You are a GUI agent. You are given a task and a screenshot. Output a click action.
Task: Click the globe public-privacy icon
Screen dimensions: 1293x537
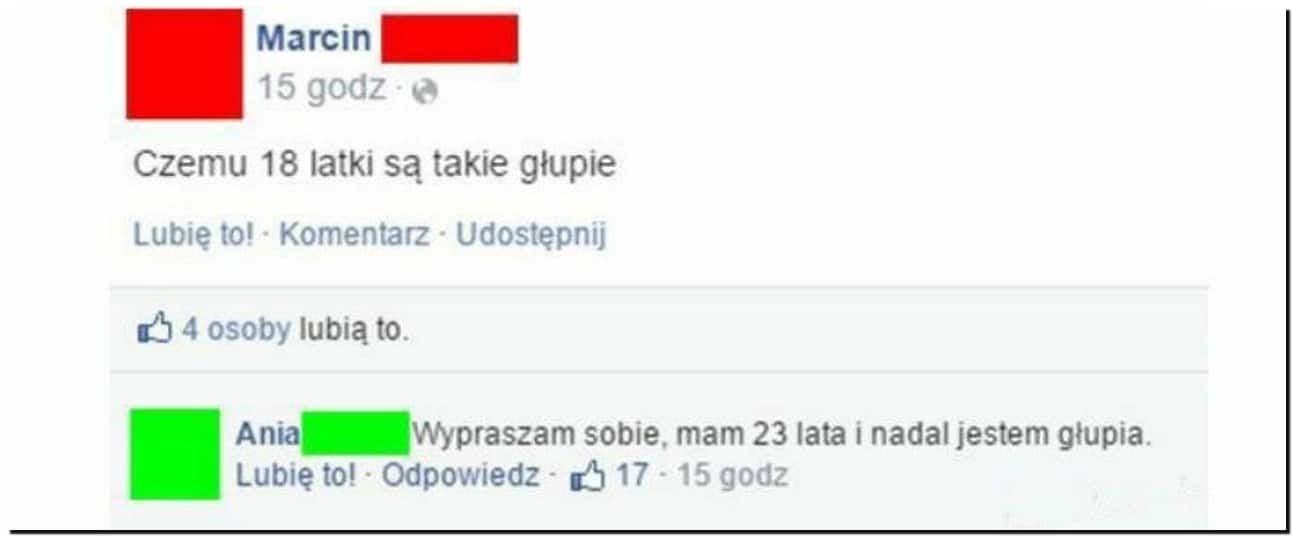click(x=426, y=91)
